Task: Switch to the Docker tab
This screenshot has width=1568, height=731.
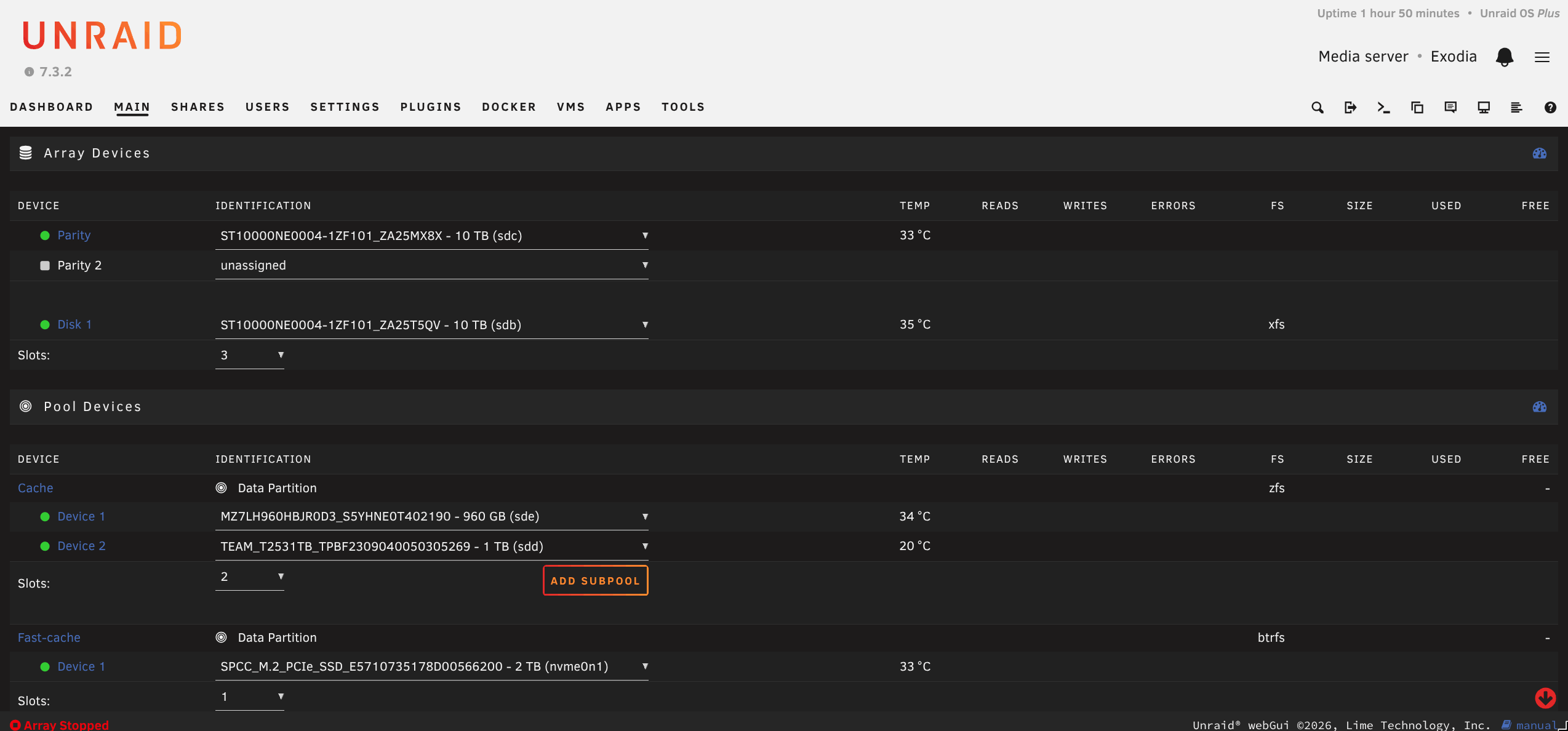Action: click(509, 107)
